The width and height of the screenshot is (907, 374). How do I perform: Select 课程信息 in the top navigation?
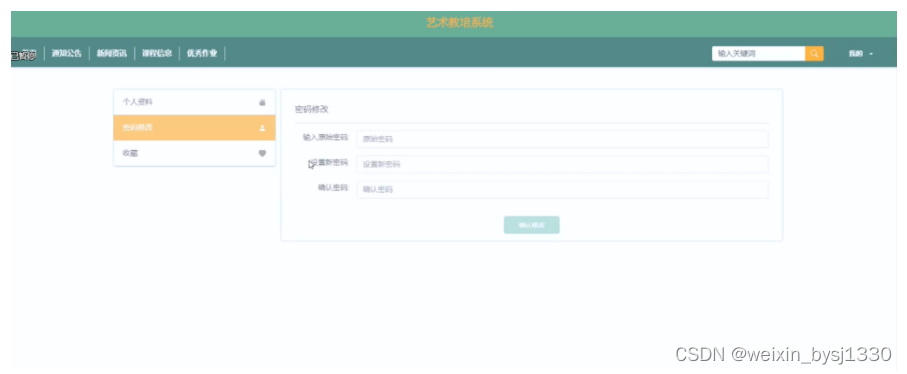point(157,54)
